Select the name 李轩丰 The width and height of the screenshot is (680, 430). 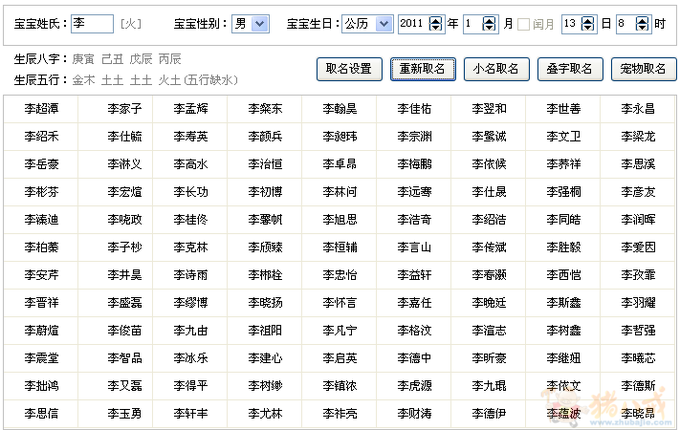click(x=190, y=414)
